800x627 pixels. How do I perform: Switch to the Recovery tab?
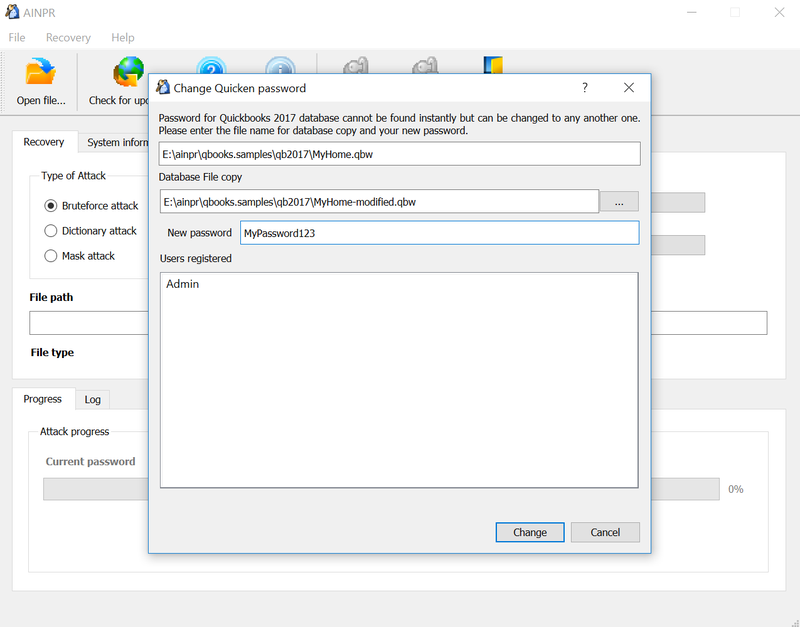(44, 142)
